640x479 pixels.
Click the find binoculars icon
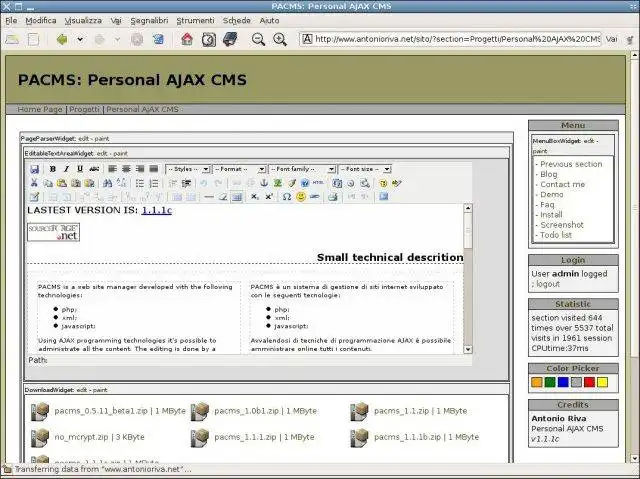click(x=107, y=183)
